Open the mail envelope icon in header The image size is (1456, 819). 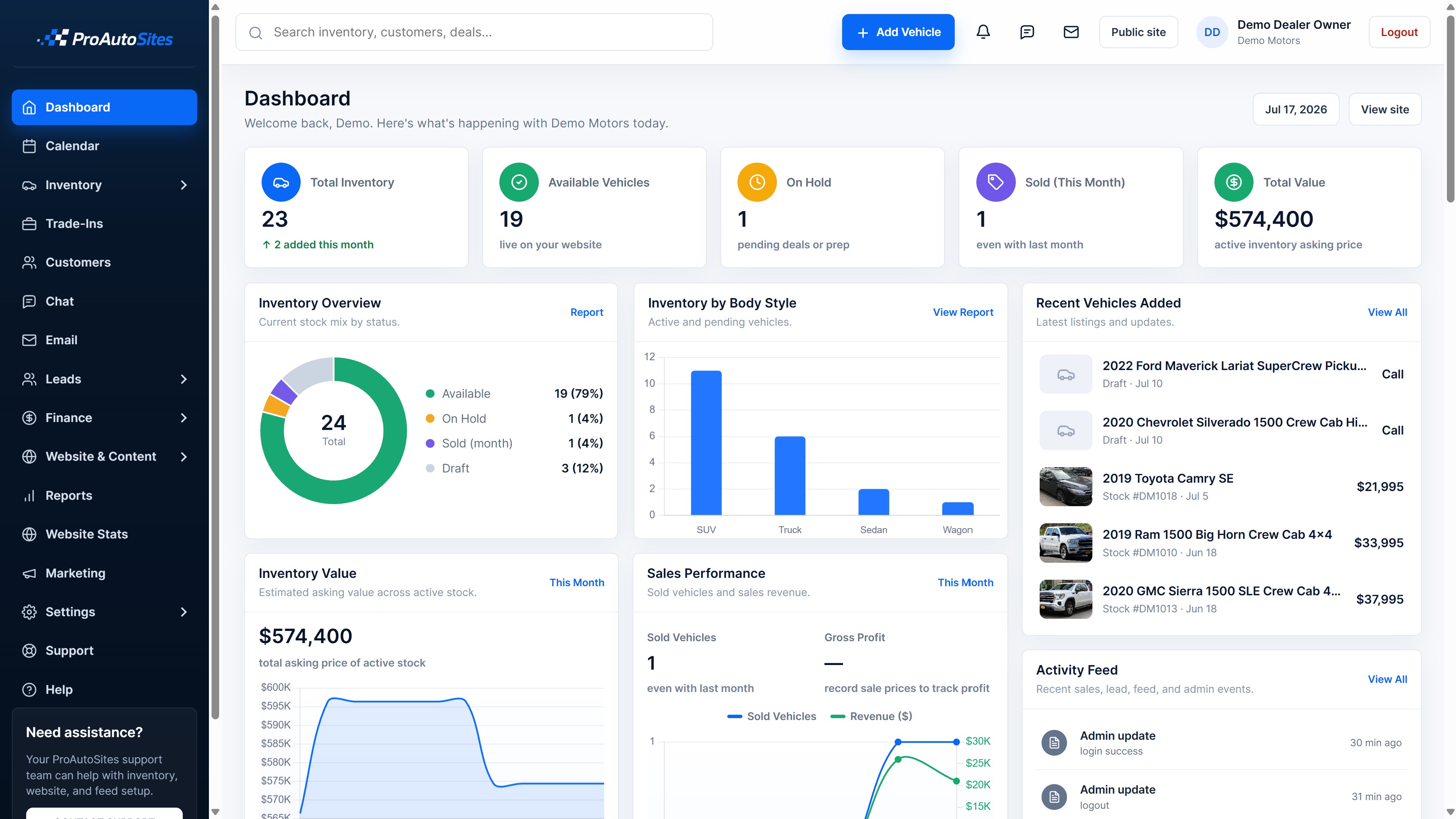click(x=1071, y=32)
